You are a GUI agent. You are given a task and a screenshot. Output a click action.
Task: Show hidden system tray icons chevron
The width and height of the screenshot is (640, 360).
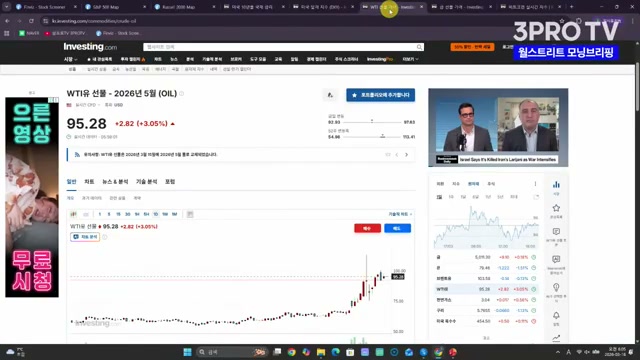click(558, 352)
